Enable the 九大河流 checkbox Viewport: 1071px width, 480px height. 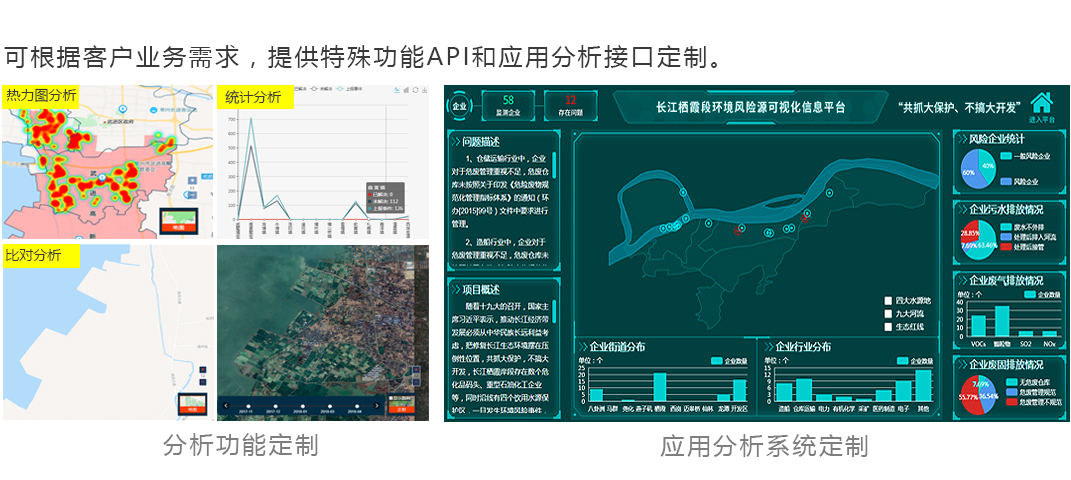[887, 313]
